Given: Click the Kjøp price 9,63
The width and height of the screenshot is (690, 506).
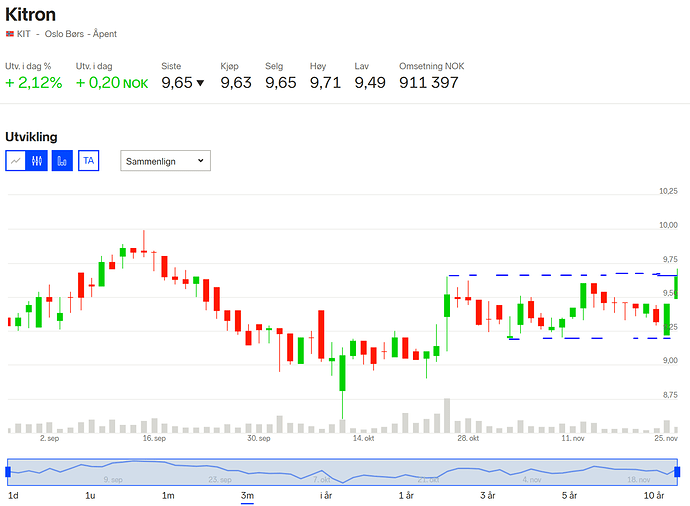Looking at the screenshot, I should 236,83.
